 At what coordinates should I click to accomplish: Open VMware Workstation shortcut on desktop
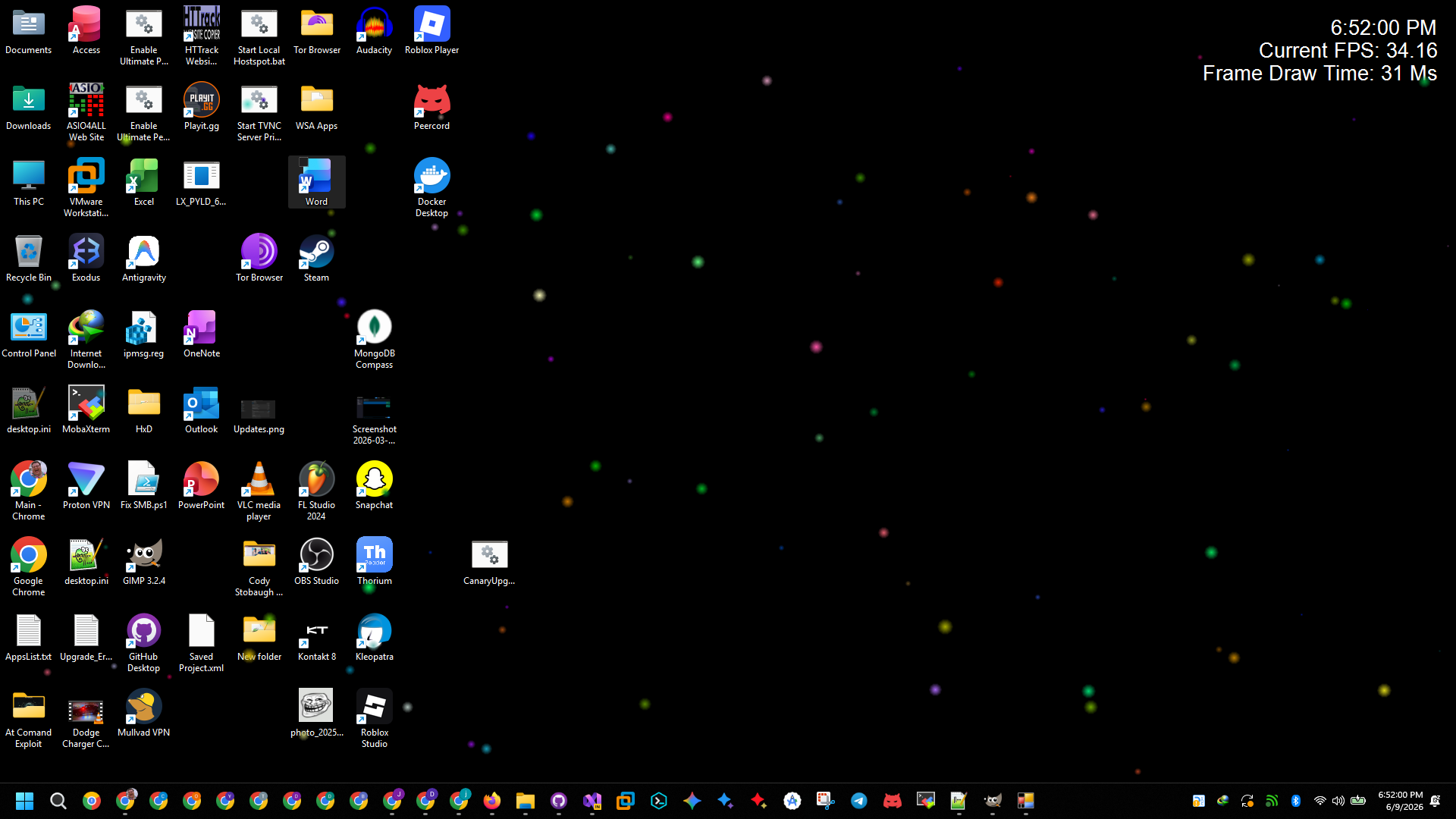(x=86, y=187)
